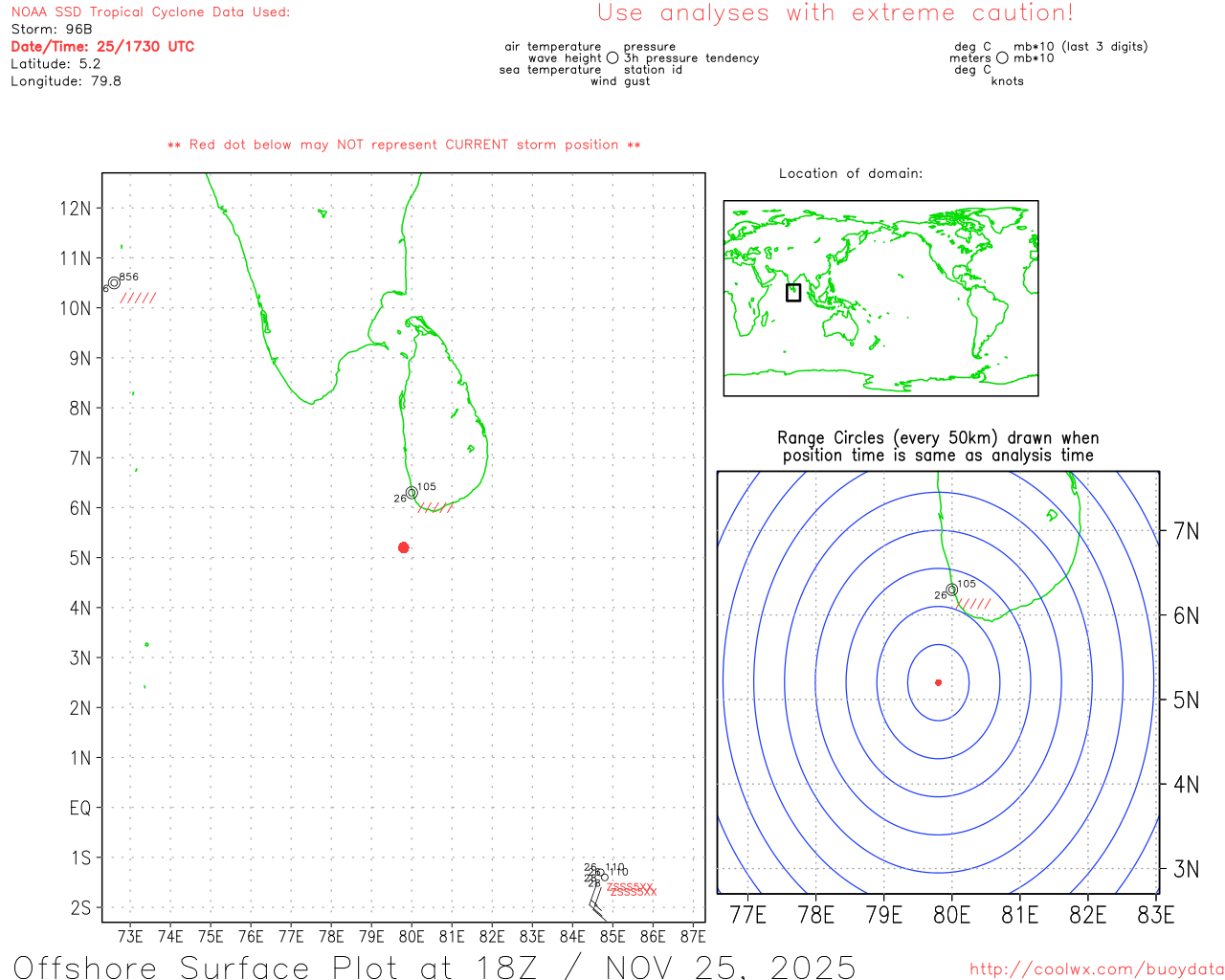The height and width of the screenshot is (980, 1225).
Task: Click the red storm position dot on main map
Action: (x=403, y=547)
